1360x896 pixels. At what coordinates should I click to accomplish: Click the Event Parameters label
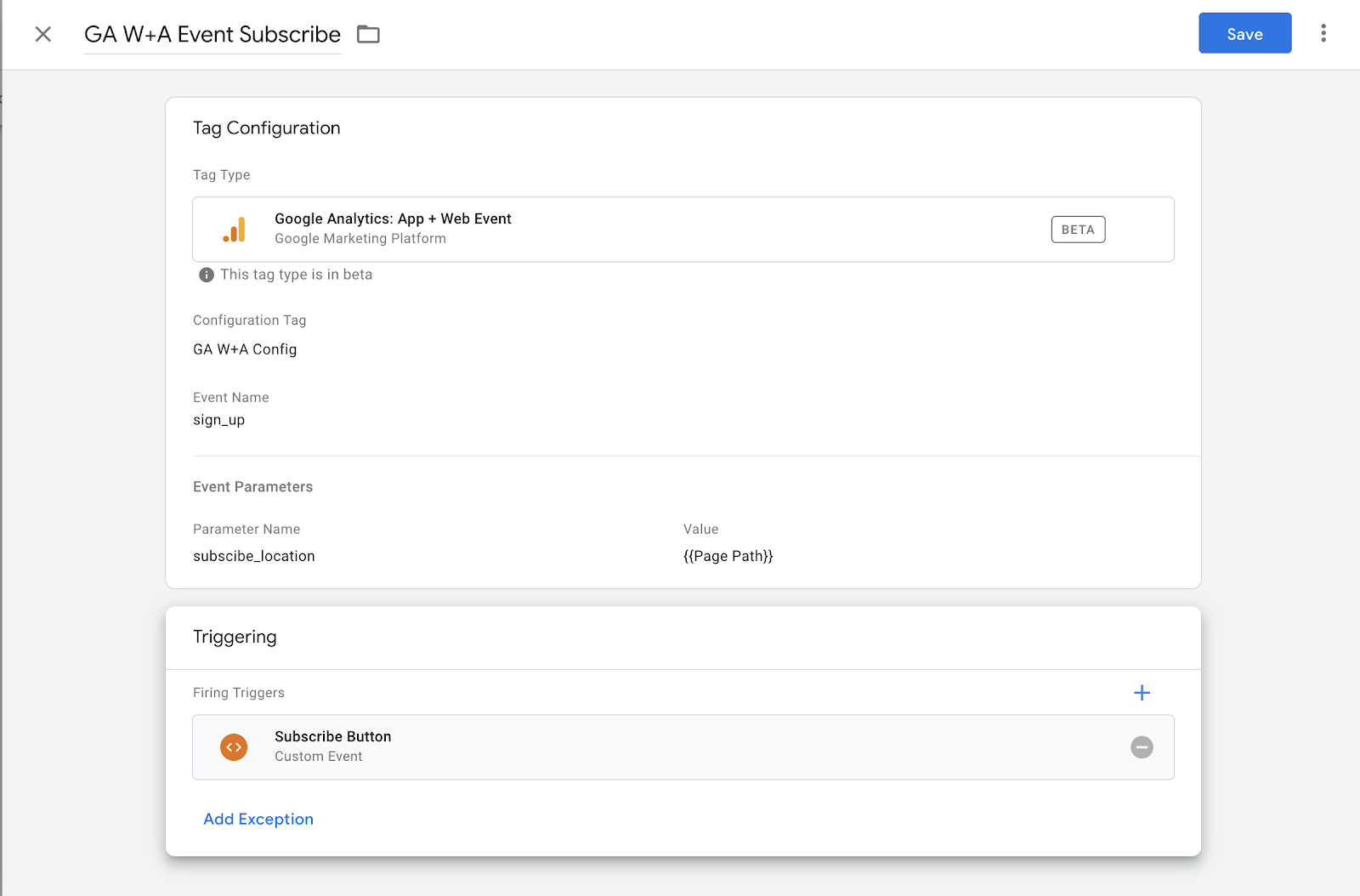[x=252, y=487]
